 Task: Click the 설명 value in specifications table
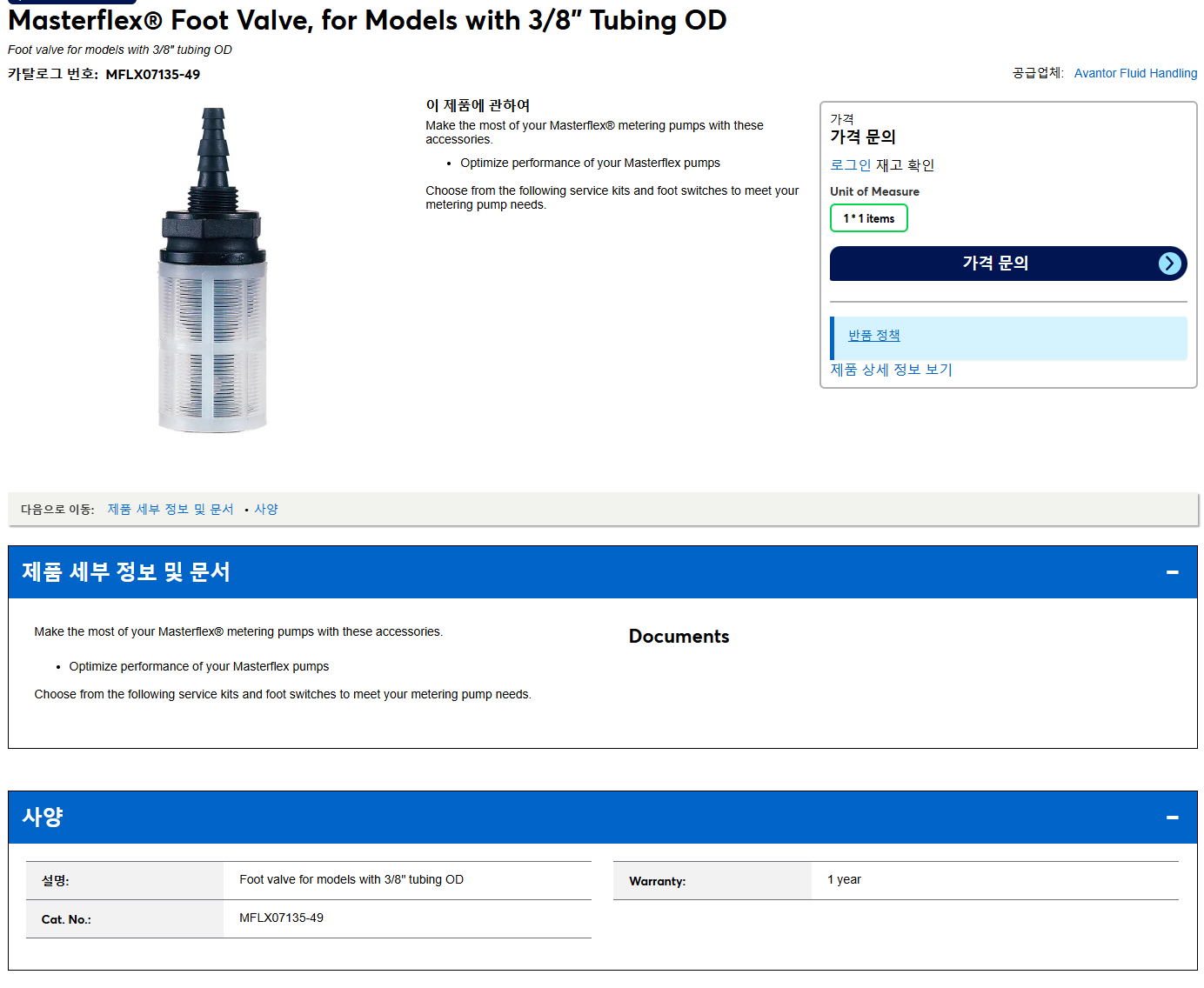[351, 880]
